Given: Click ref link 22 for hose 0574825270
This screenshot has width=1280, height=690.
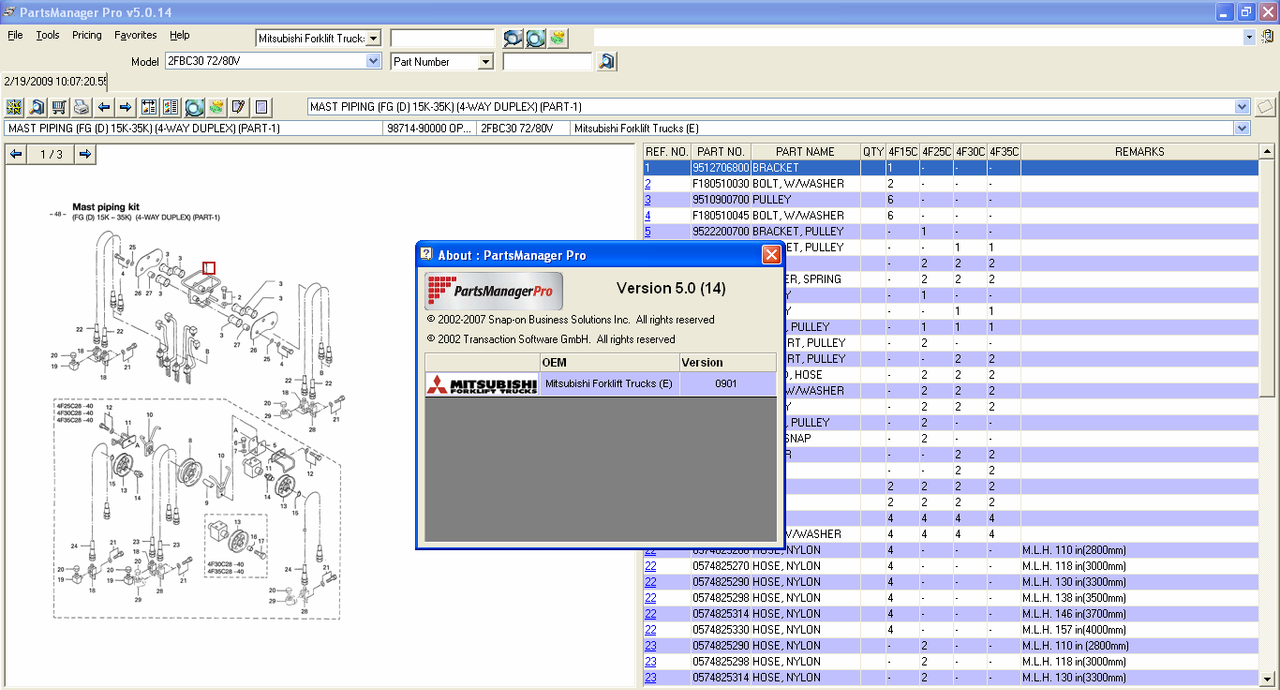Looking at the screenshot, I should pyautogui.click(x=650, y=566).
